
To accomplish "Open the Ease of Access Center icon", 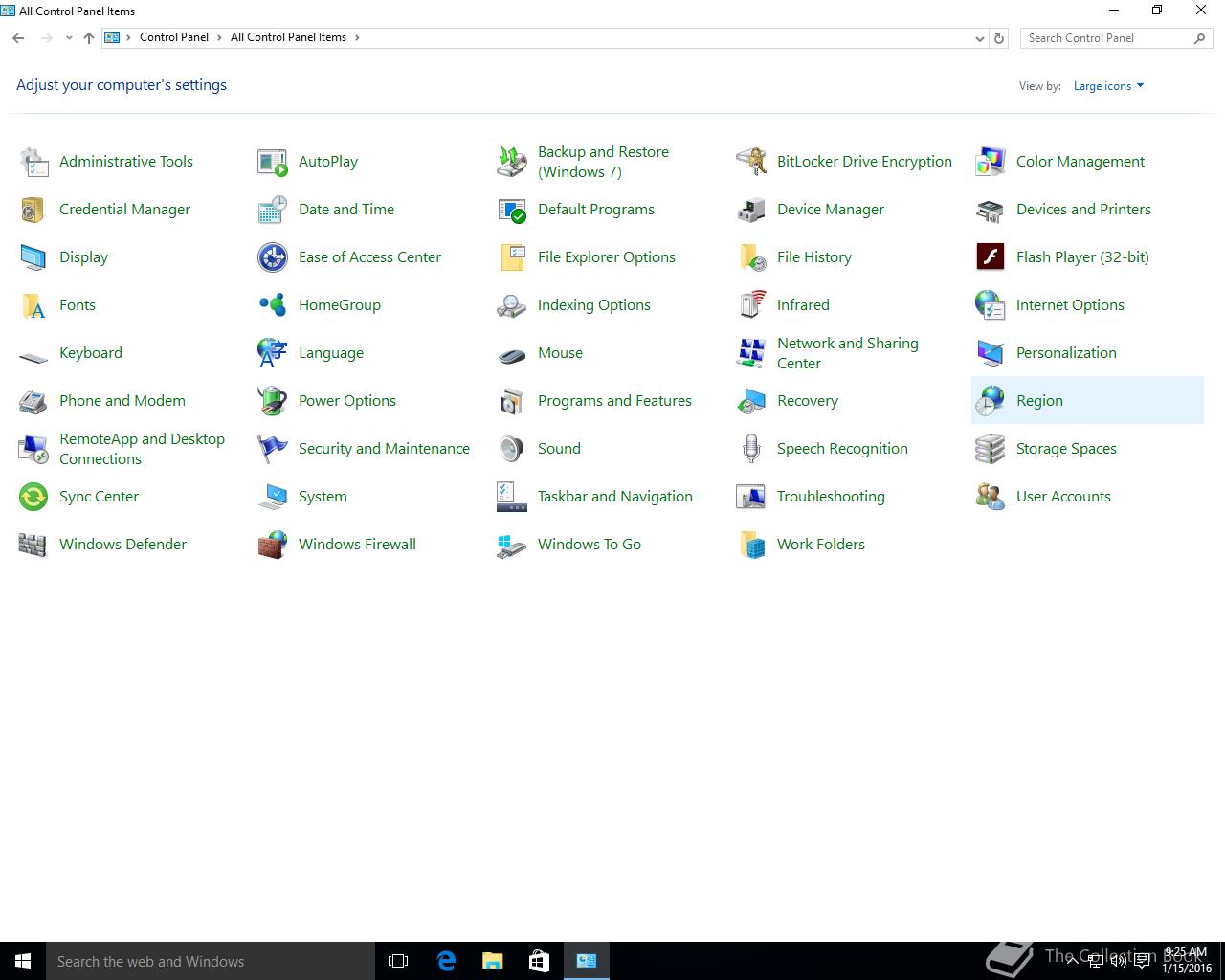I will [273, 257].
